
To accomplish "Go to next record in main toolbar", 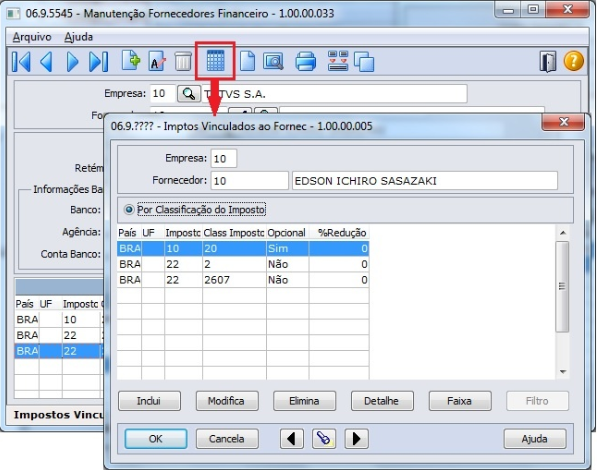I will tap(72, 62).
